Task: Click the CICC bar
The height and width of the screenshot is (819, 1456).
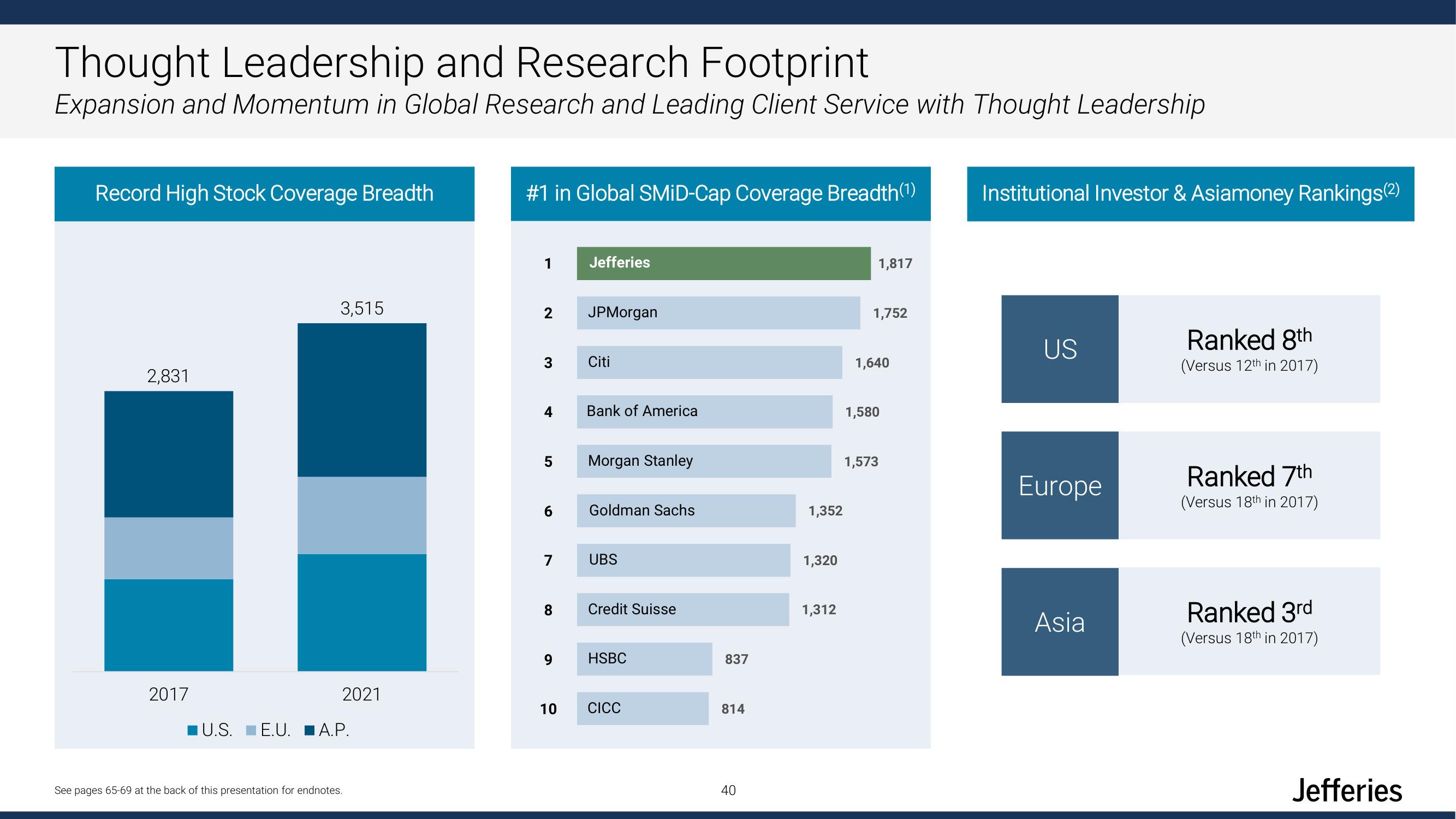Action: point(643,708)
